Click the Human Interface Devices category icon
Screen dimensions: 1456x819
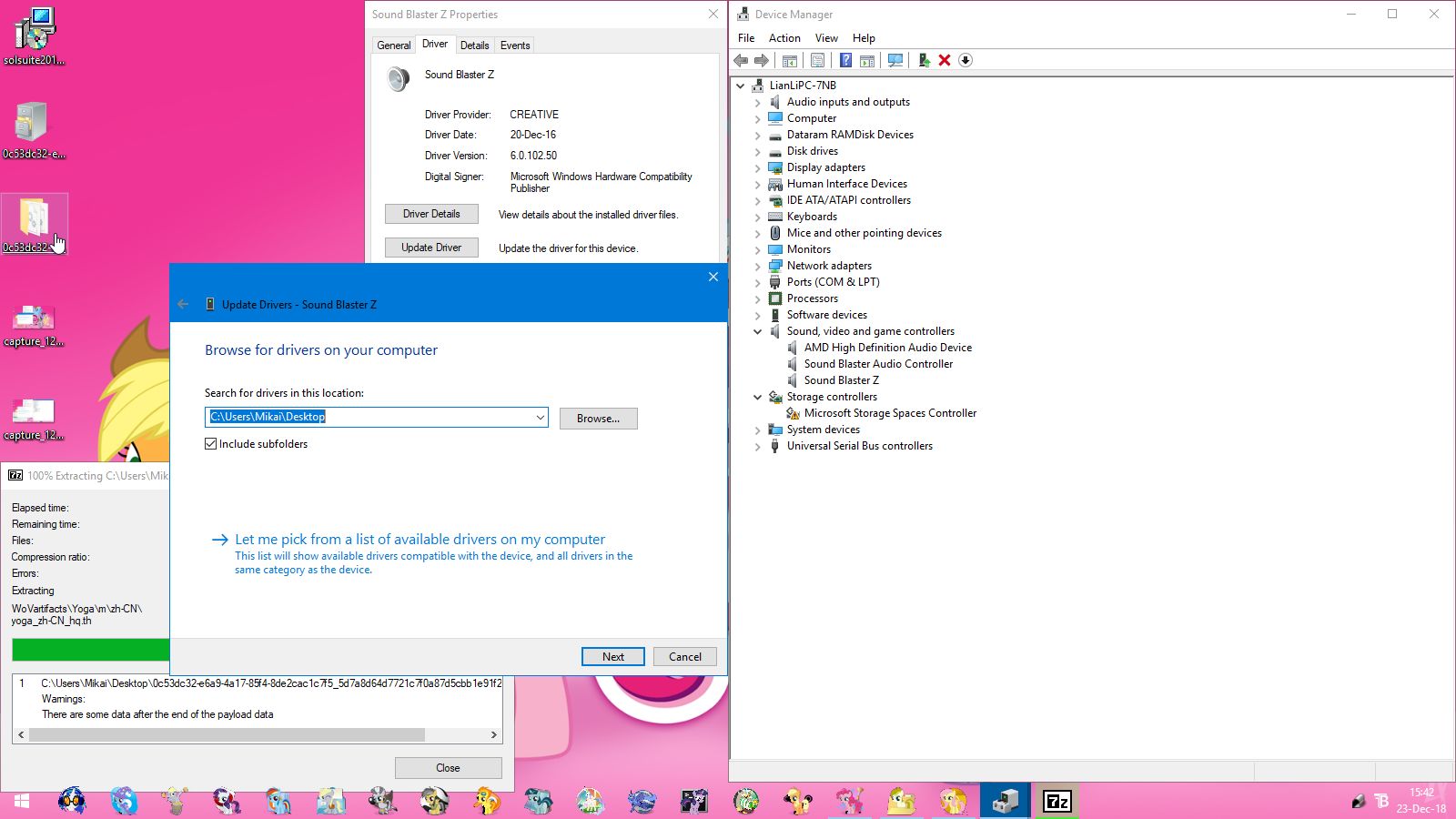pyautogui.click(x=775, y=184)
